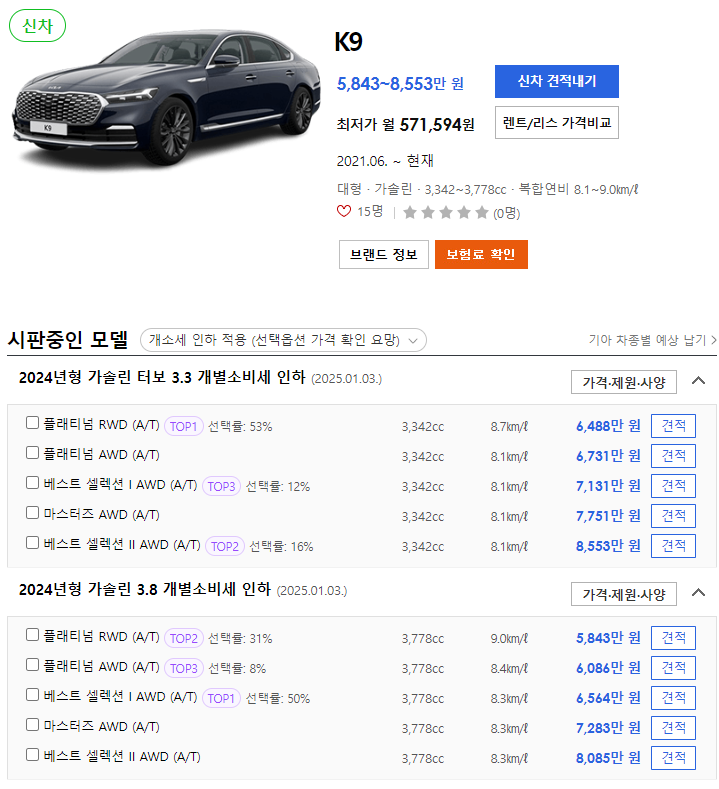Open the 개소세 인하 적용 dropdown
This screenshot has height=789, width=719.
pyautogui.click(x=283, y=340)
